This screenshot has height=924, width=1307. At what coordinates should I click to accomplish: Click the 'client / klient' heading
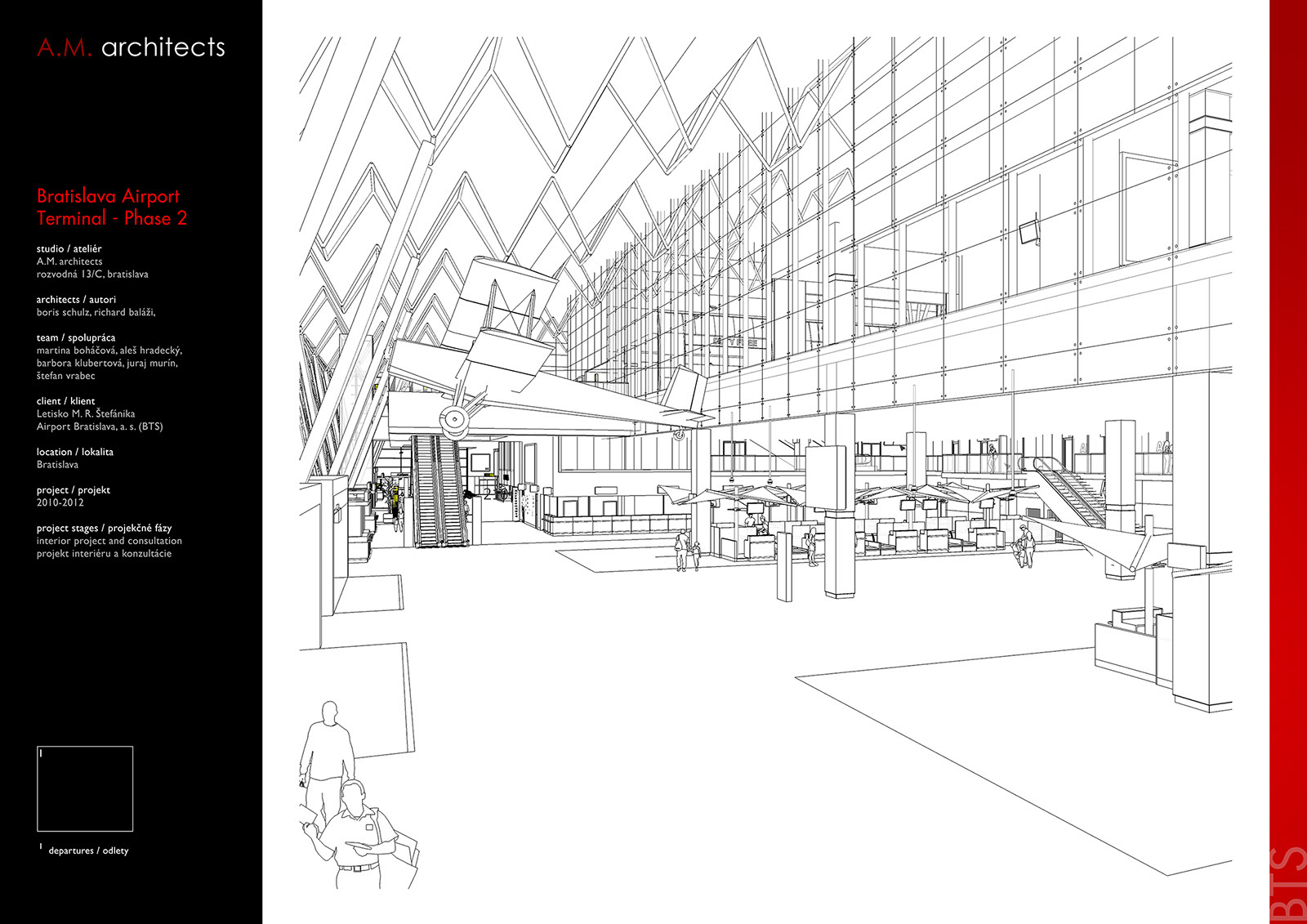tap(65, 401)
